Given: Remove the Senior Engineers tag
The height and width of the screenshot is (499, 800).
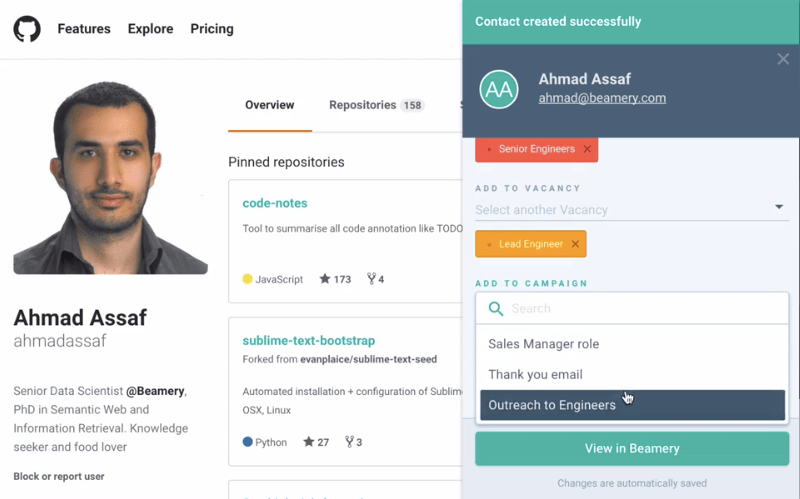Looking at the screenshot, I should (587, 150).
